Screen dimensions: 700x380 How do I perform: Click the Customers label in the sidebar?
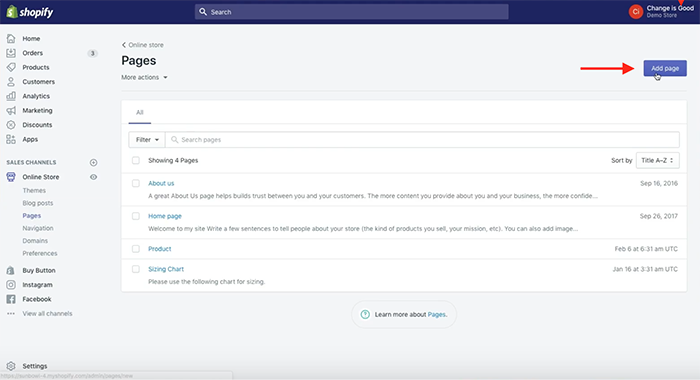[x=38, y=82]
